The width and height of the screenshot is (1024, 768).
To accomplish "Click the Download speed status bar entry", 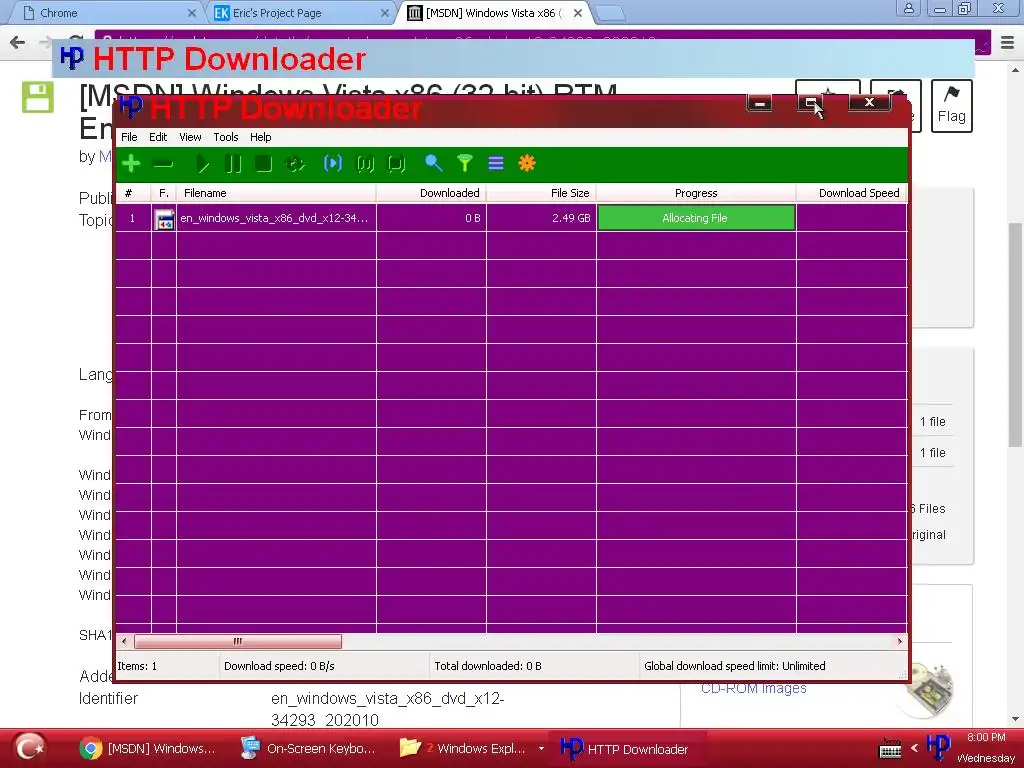I will (279, 666).
